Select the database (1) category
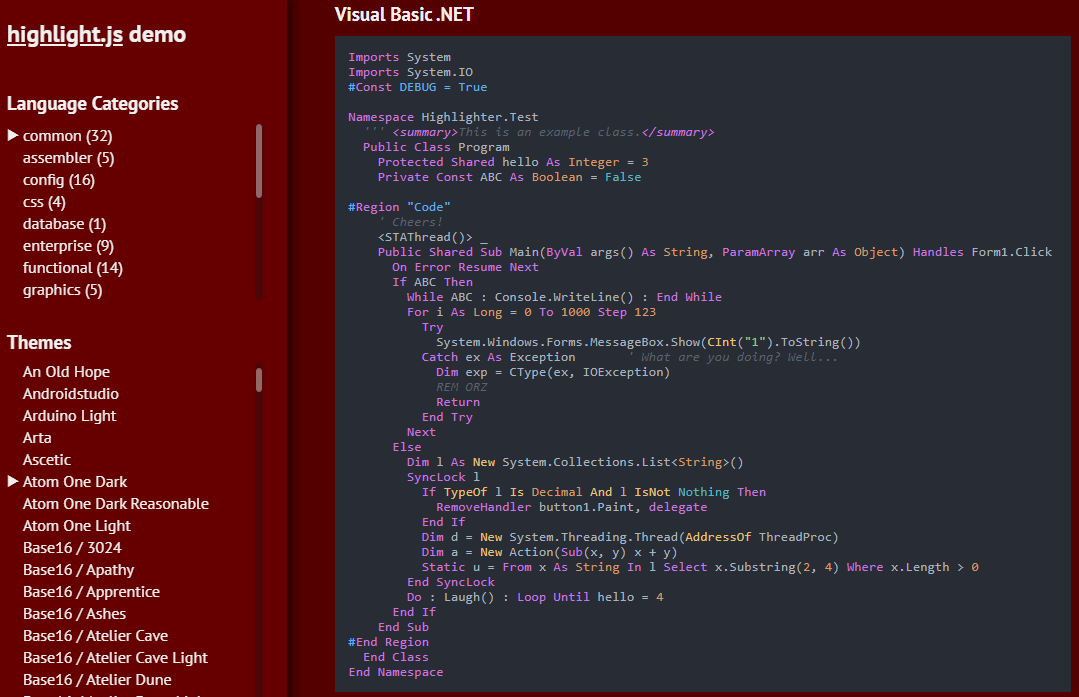Viewport: 1079px width, 697px height. [64, 224]
